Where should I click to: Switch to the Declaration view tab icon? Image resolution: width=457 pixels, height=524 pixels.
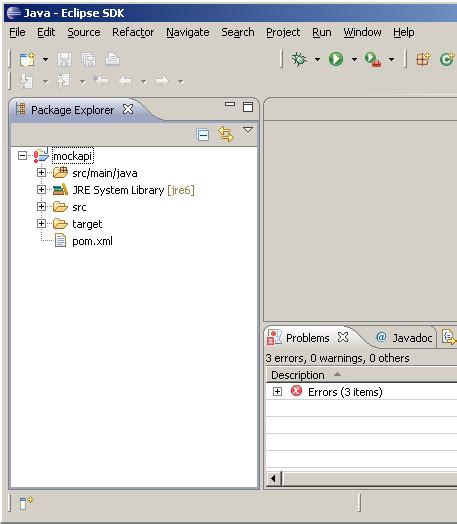tap(448, 337)
